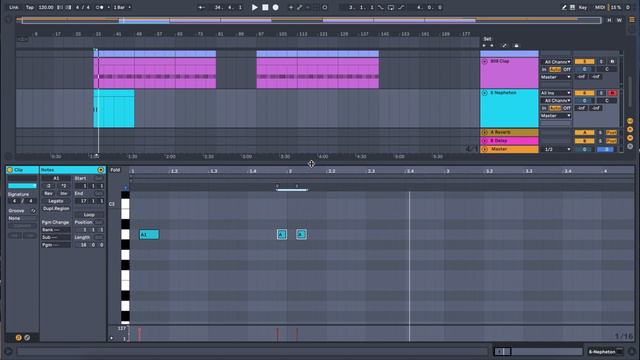
Task: Enable Key Map Mode
Action: pos(583,7)
